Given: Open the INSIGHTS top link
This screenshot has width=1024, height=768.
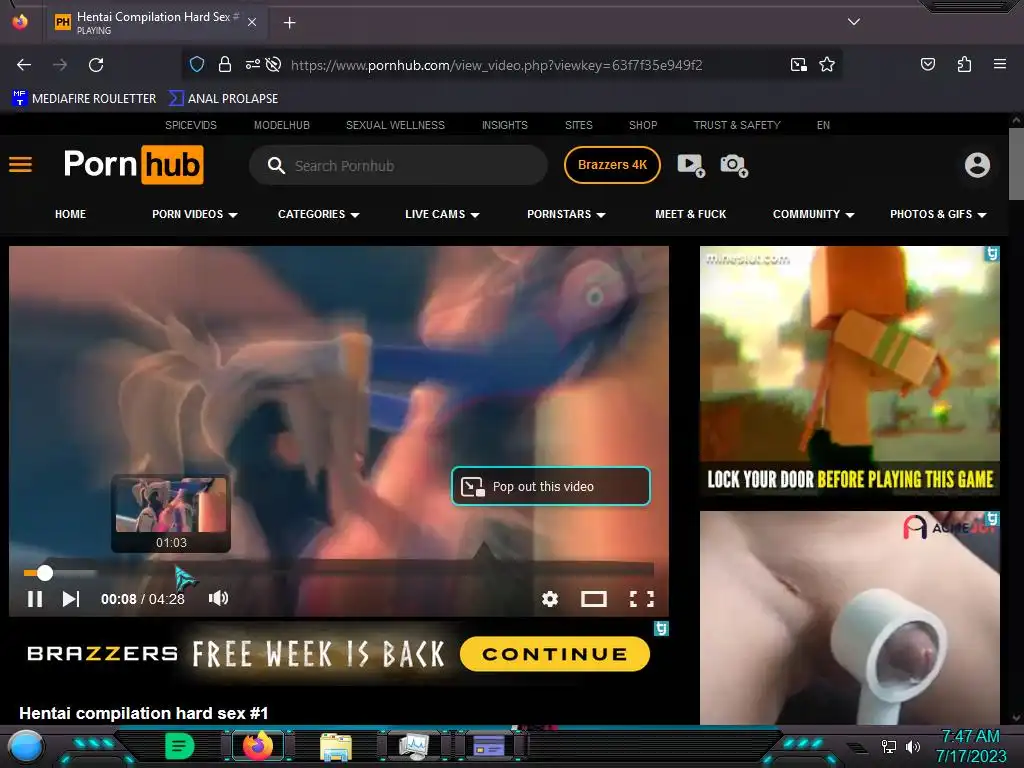Looking at the screenshot, I should [504, 125].
